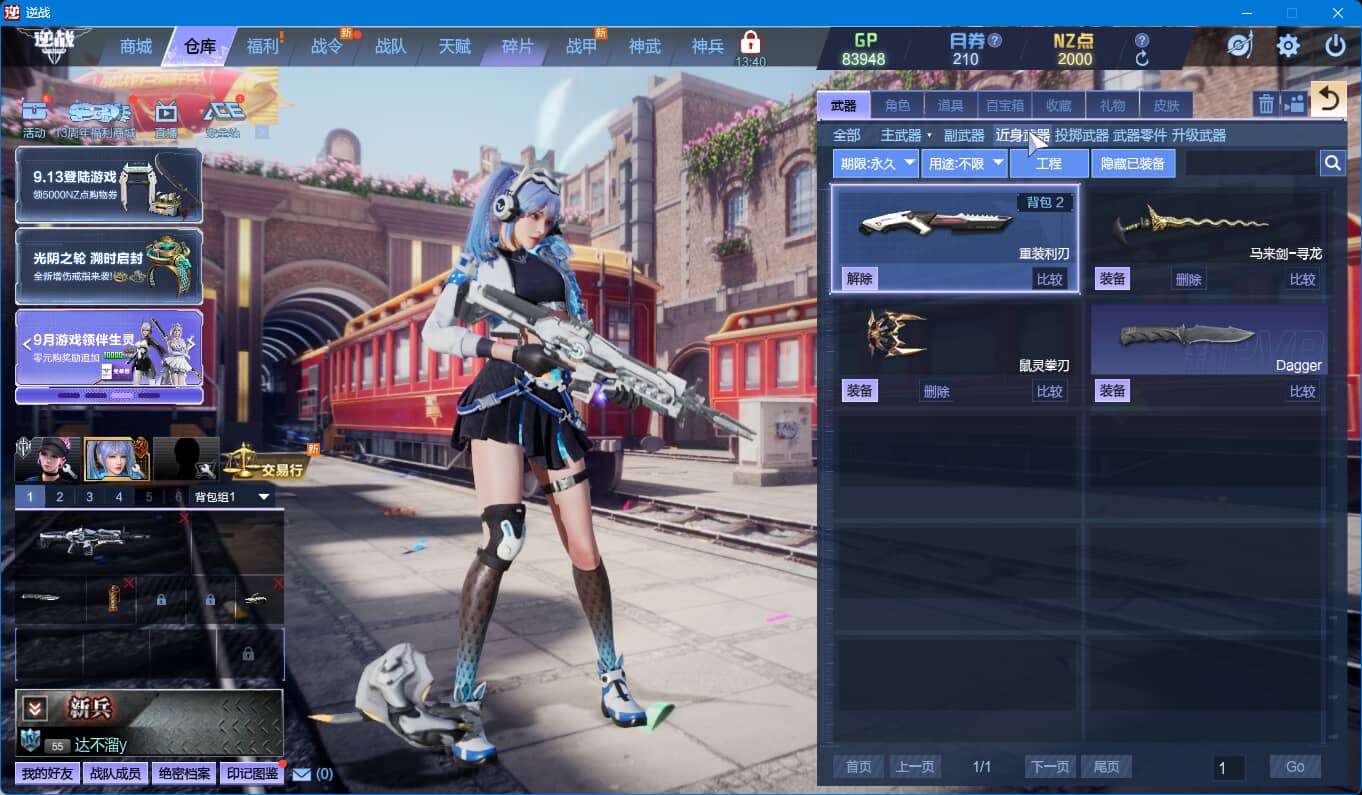The height and width of the screenshot is (795, 1362).
Task: Click the rank crest badge beside 达不溜y
Action: click(x=29, y=741)
